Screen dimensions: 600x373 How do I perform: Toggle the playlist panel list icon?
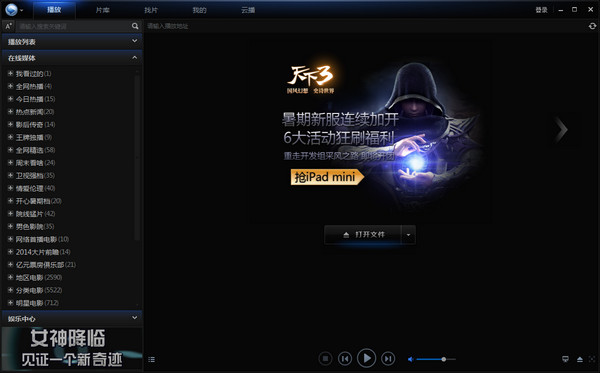[x=152, y=359]
